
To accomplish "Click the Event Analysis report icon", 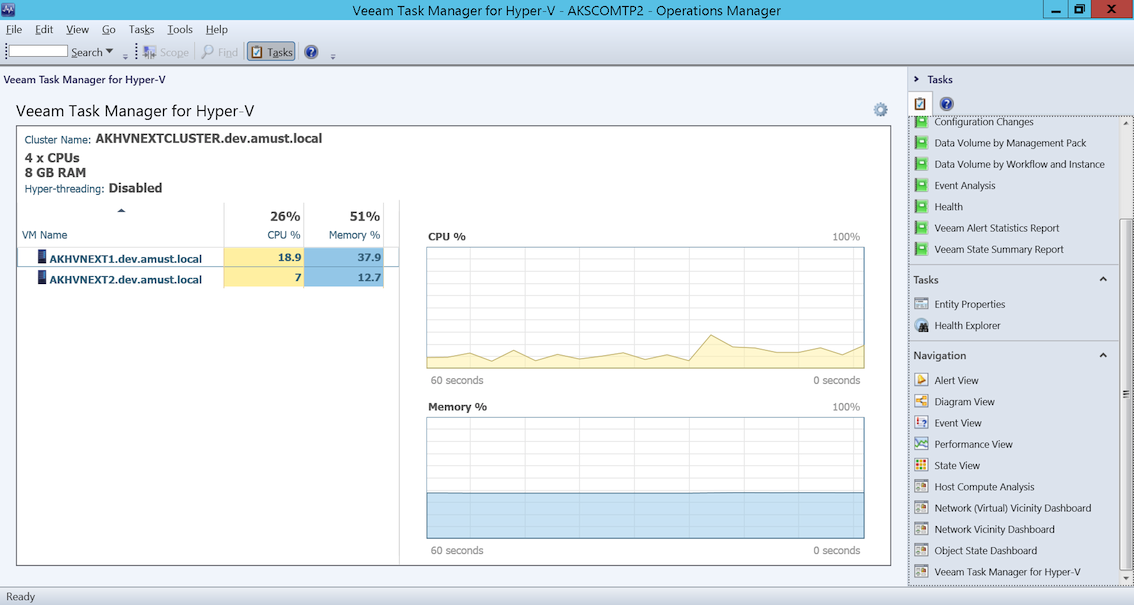I will coord(921,185).
